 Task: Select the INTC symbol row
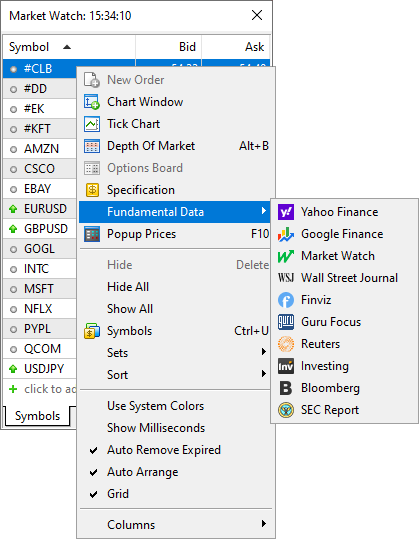click(x=40, y=269)
